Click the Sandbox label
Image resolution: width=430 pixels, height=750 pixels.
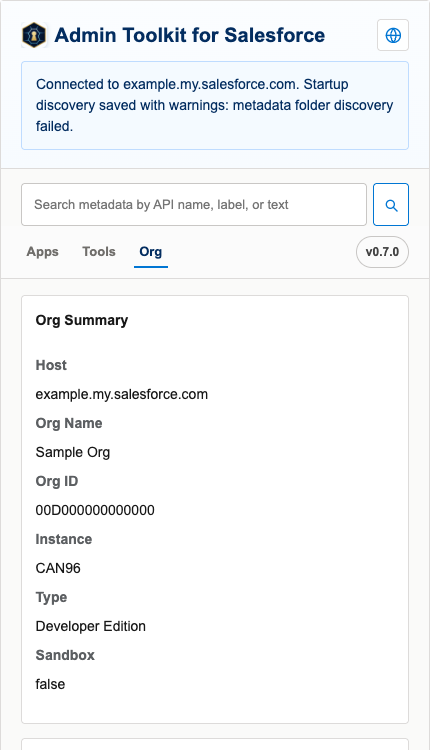point(65,655)
